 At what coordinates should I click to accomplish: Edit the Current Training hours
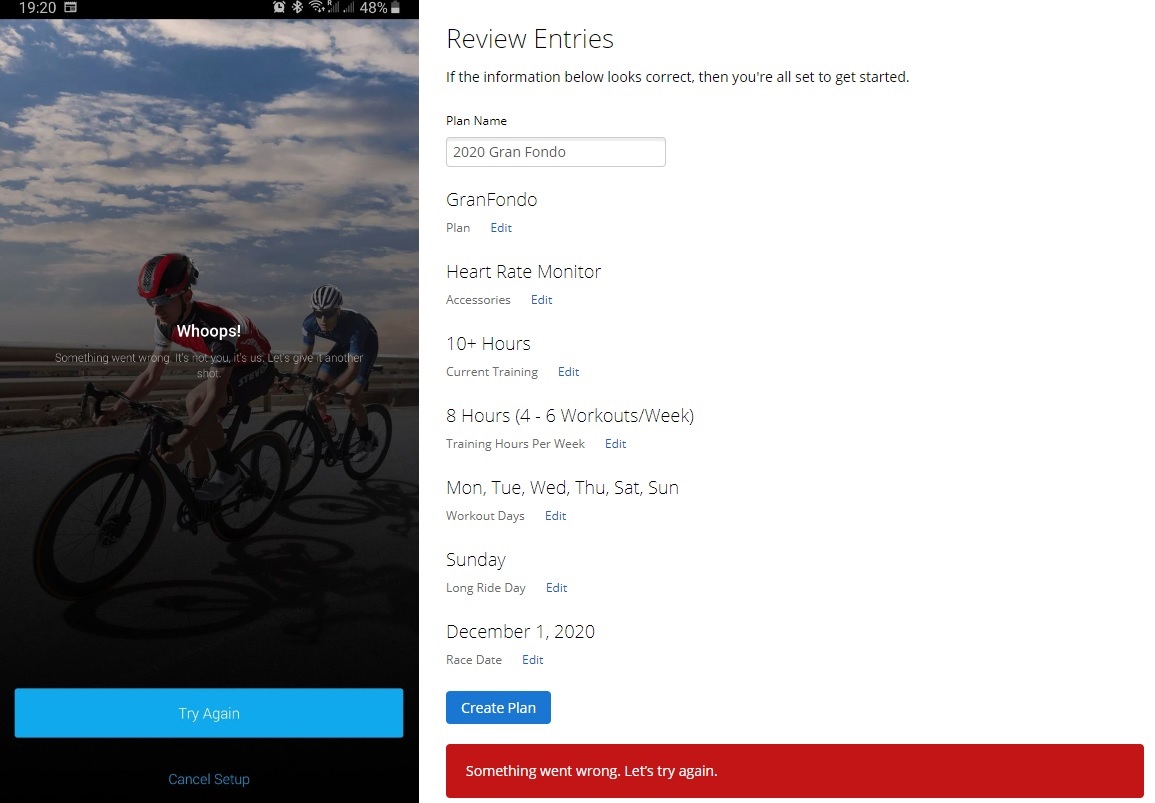[x=569, y=372]
